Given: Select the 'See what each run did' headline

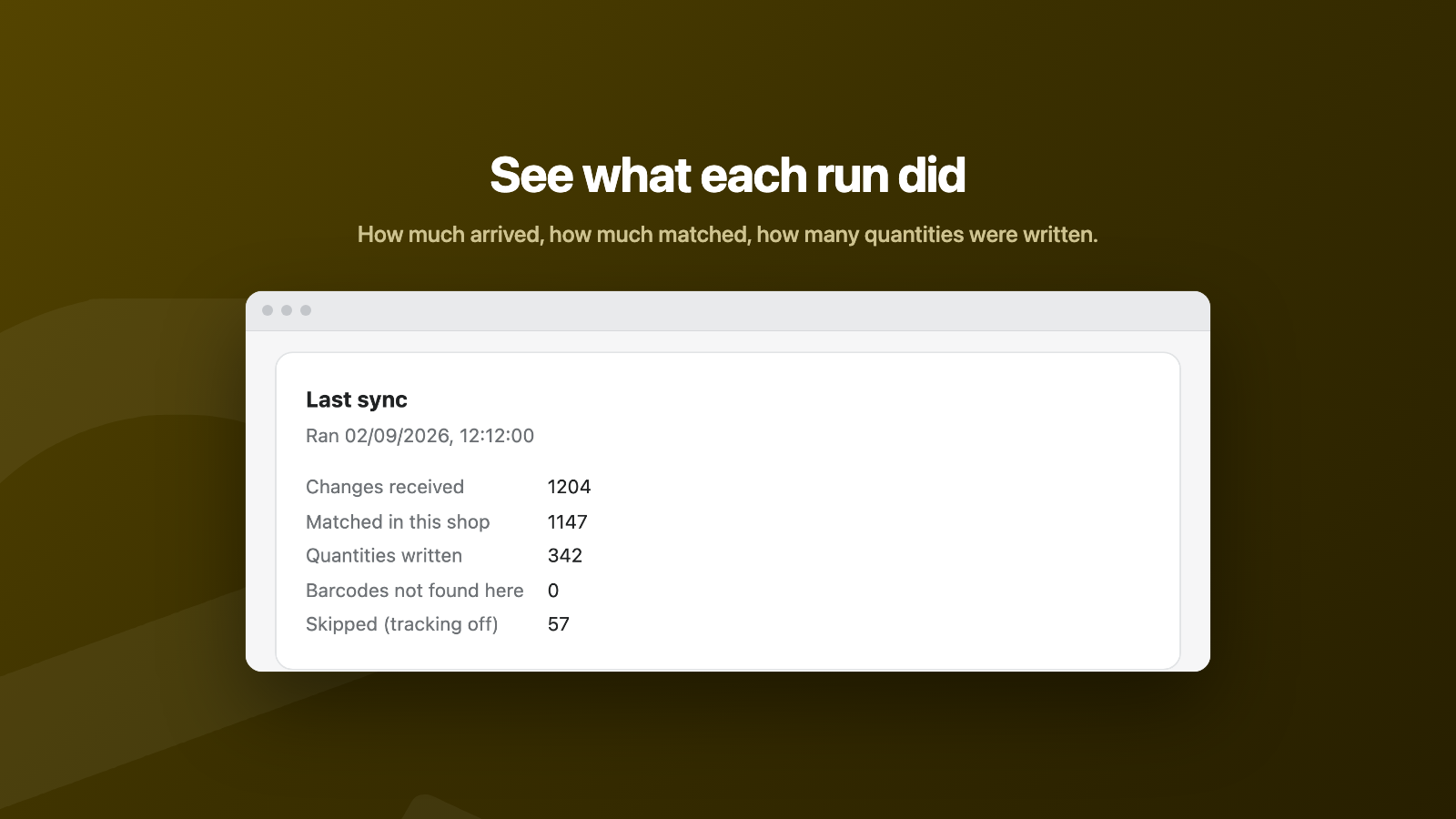Looking at the screenshot, I should pyautogui.click(x=727, y=175).
